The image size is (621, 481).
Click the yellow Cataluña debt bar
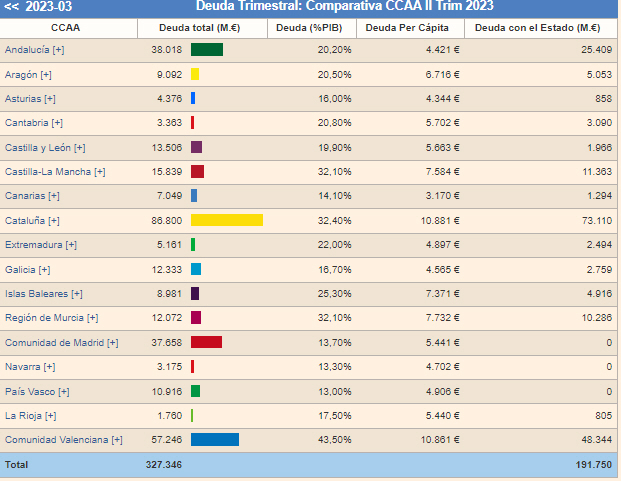pos(226,220)
